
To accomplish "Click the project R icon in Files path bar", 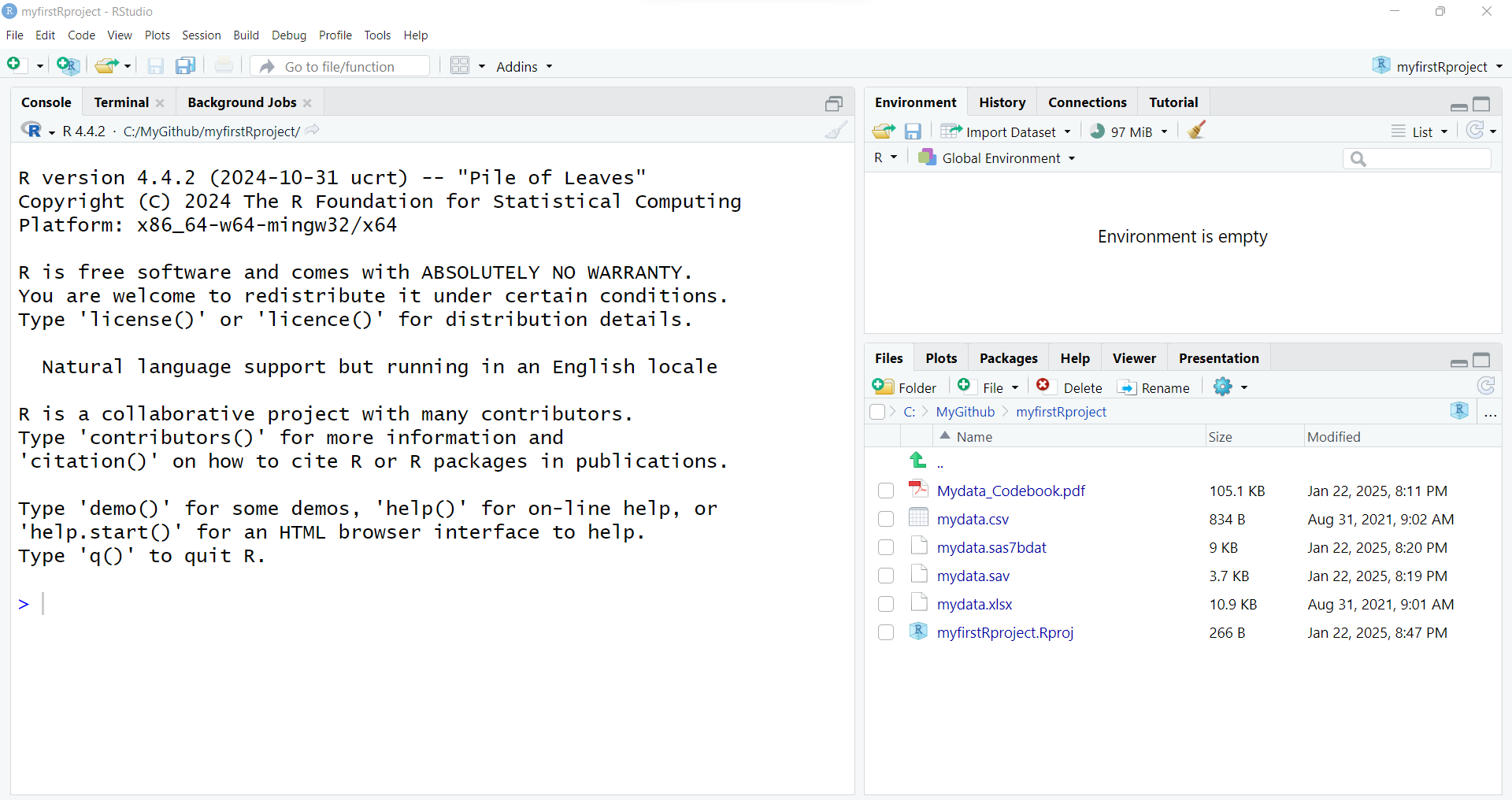I will pyautogui.click(x=1459, y=411).
